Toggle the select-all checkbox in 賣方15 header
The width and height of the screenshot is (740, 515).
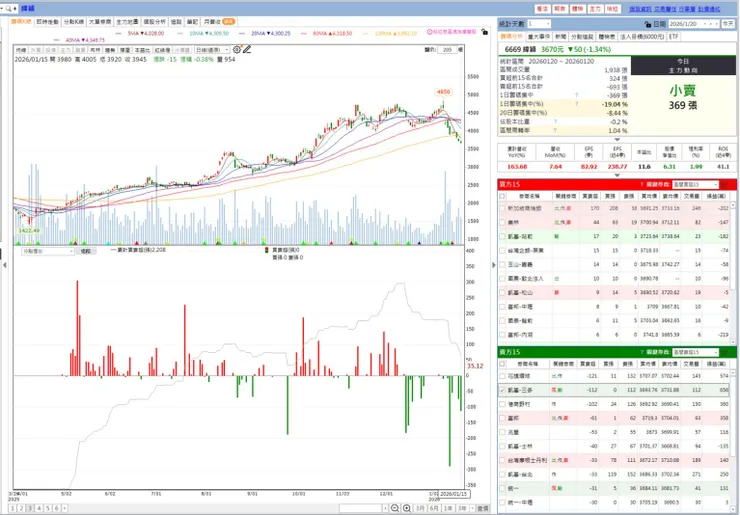[x=503, y=364]
